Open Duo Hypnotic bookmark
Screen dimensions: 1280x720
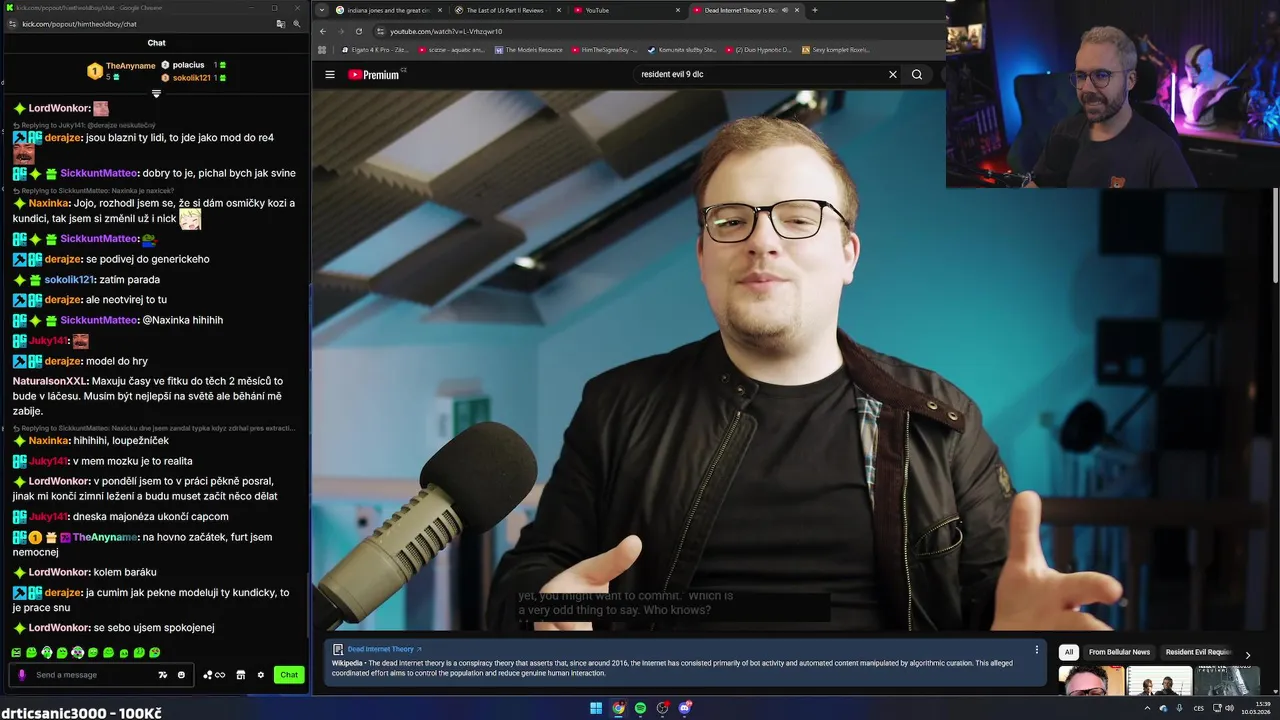point(757,49)
